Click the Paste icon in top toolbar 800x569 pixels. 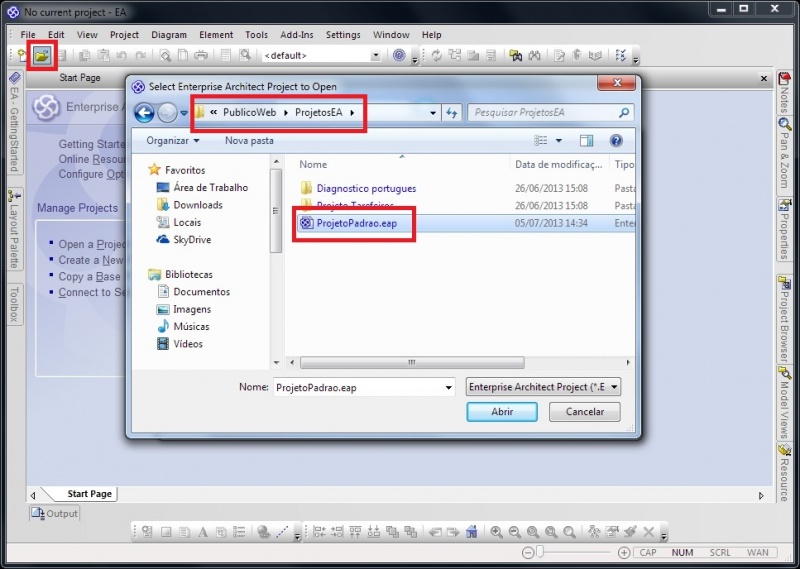(x=104, y=55)
